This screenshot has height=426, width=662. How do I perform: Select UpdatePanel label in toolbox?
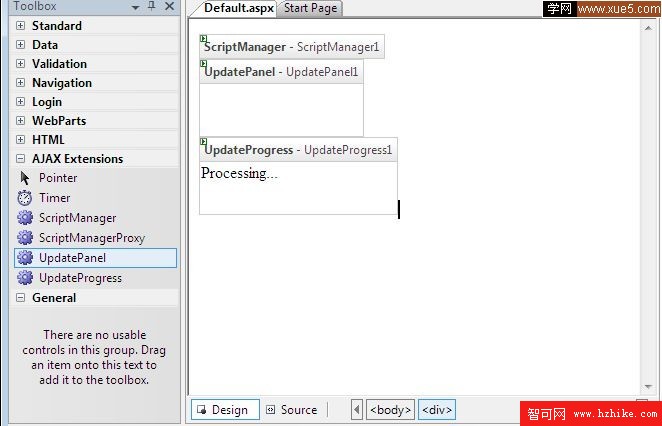point(72,258)
